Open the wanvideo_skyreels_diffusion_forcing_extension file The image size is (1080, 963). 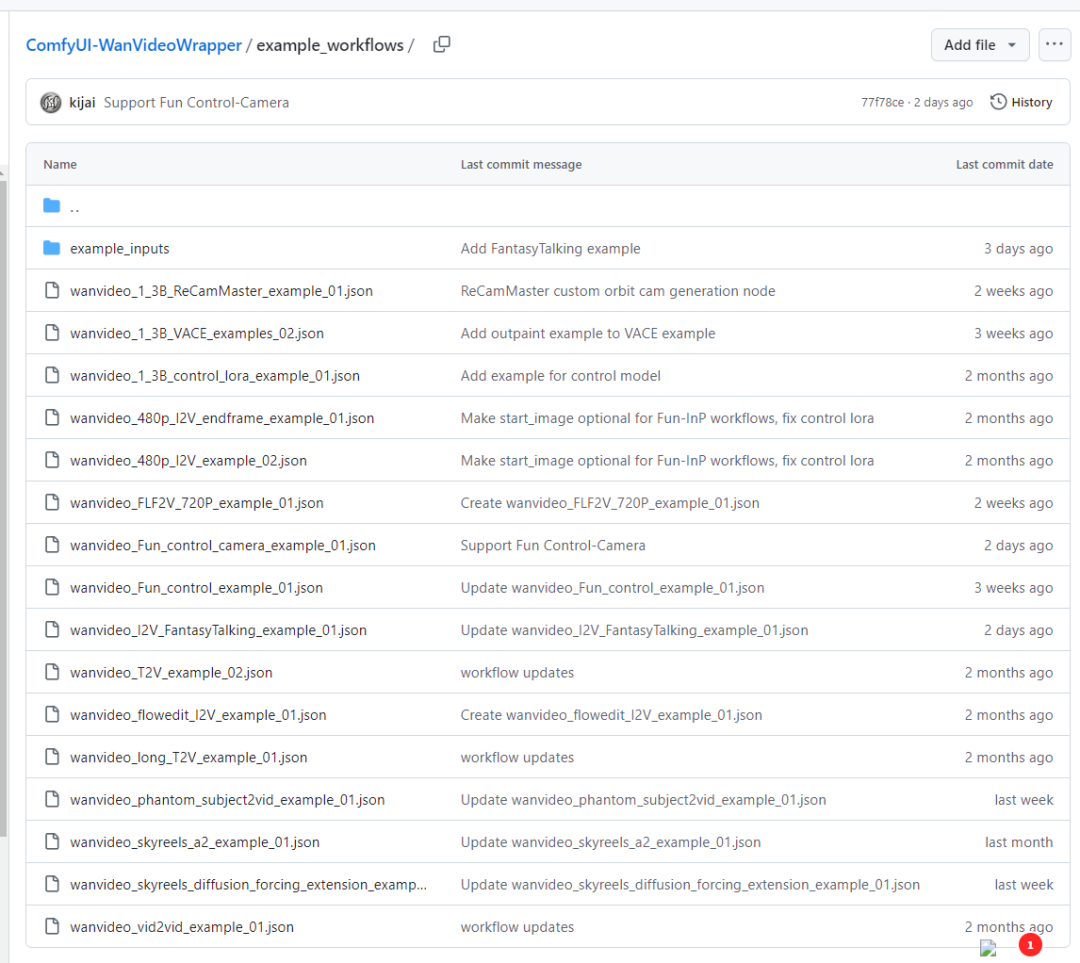pyautogui.click(x=248, y=884)
